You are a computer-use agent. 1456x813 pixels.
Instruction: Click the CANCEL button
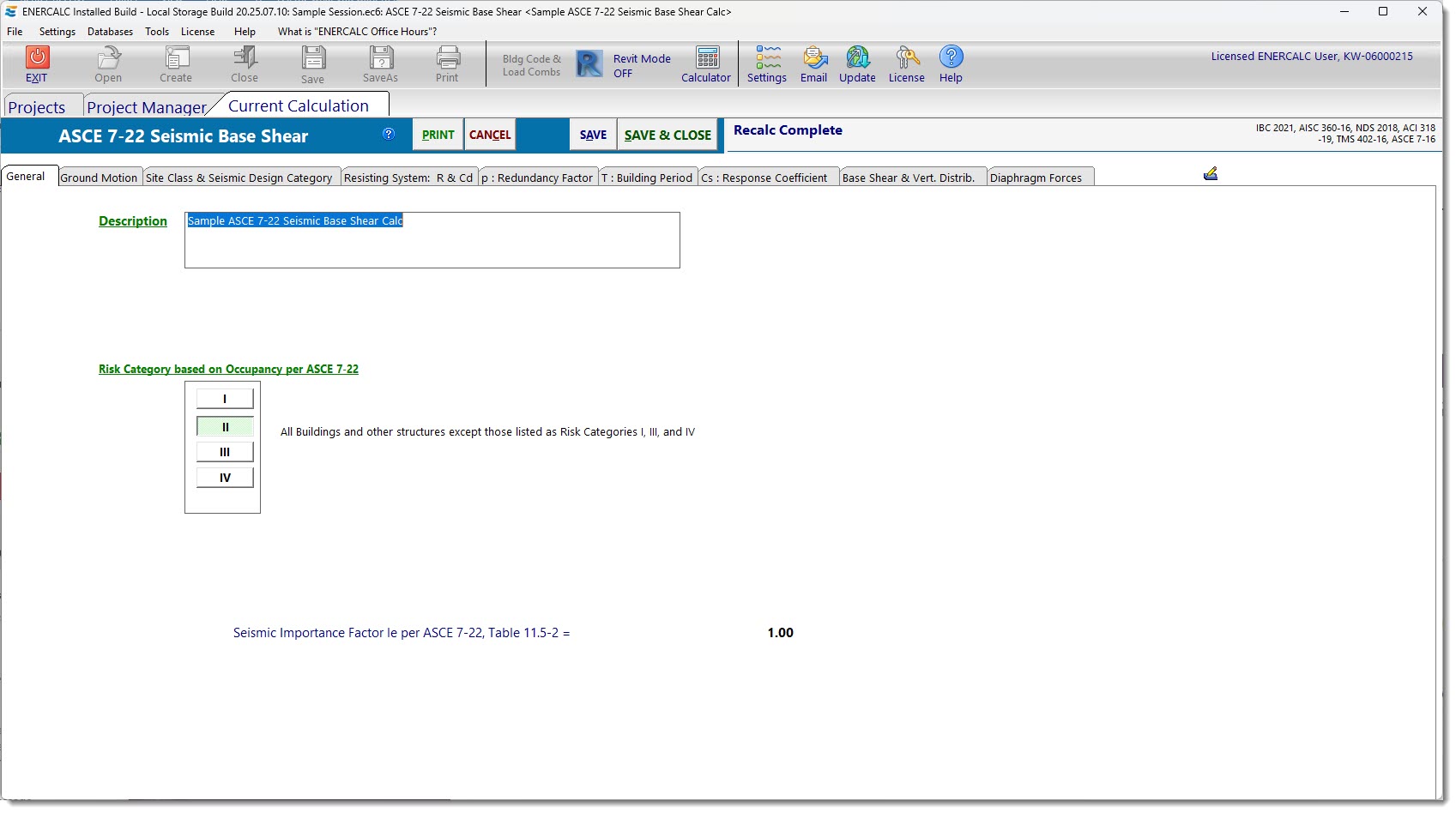pos(490,135)
